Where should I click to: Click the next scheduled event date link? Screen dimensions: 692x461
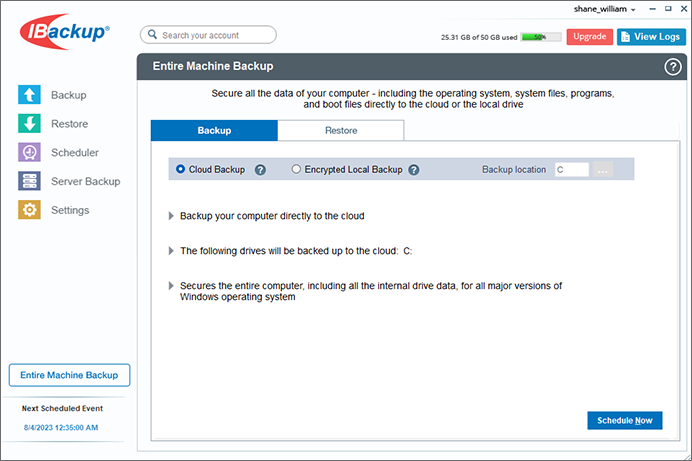click(61, 427)
